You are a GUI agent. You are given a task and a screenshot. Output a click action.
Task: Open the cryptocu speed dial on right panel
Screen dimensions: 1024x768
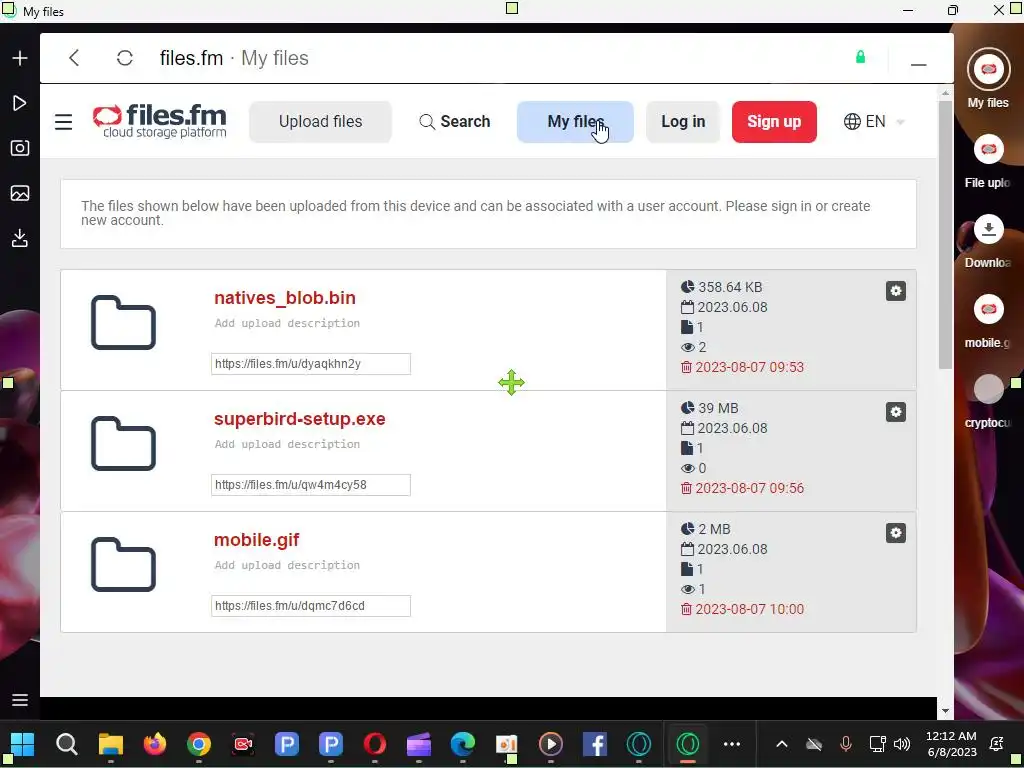click(988, 390)
